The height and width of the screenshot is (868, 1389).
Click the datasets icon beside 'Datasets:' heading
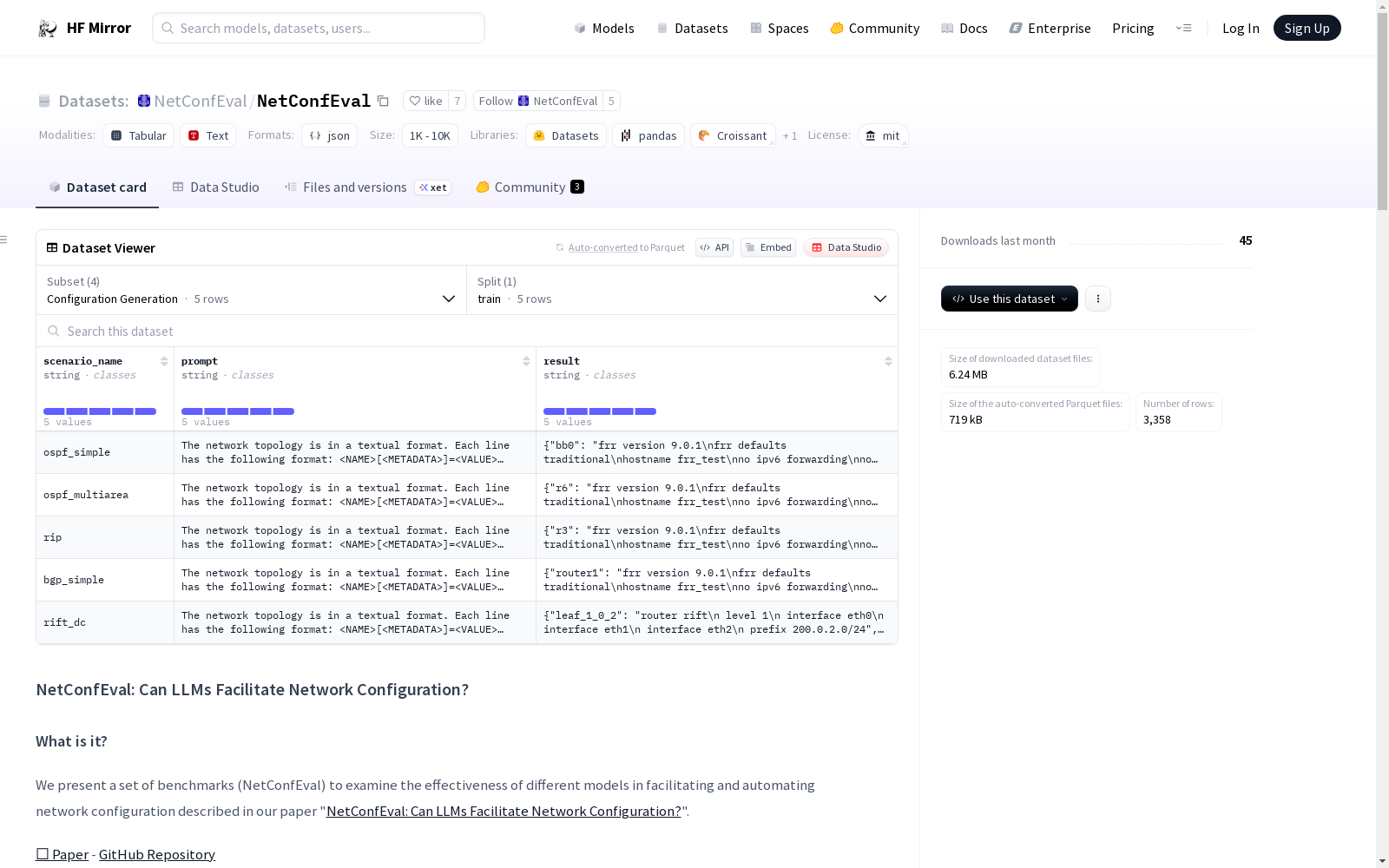[44, 101]
